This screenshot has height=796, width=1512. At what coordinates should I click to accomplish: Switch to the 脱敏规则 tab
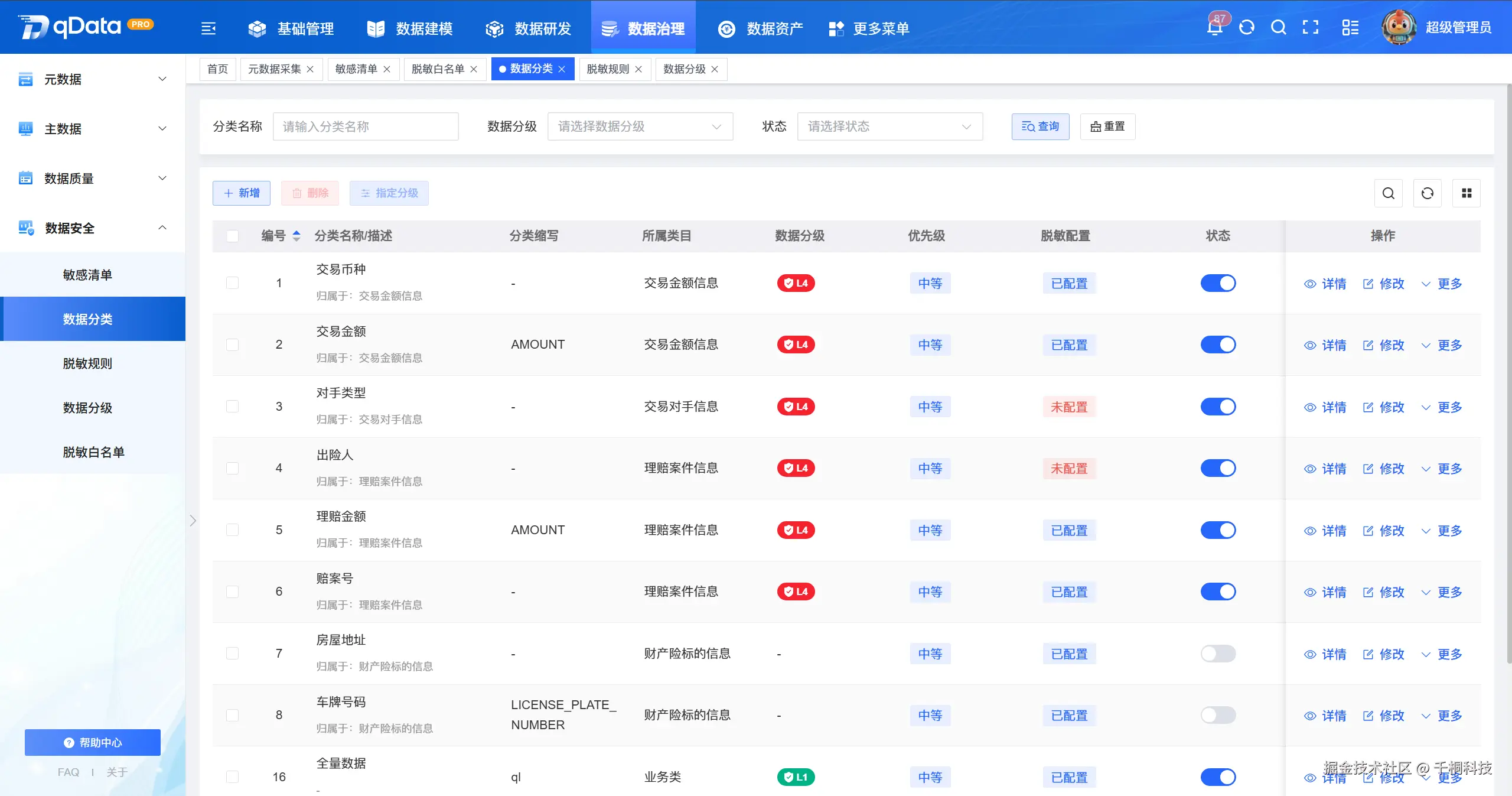[609, 69]
